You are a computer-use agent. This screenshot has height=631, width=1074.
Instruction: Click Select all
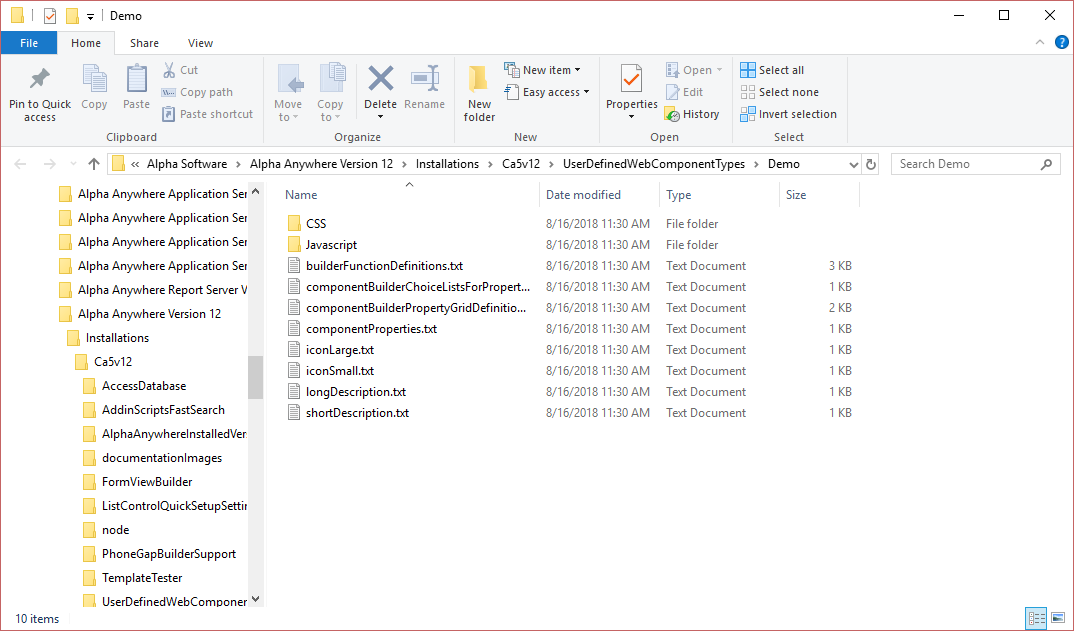[x=772, y=70]
